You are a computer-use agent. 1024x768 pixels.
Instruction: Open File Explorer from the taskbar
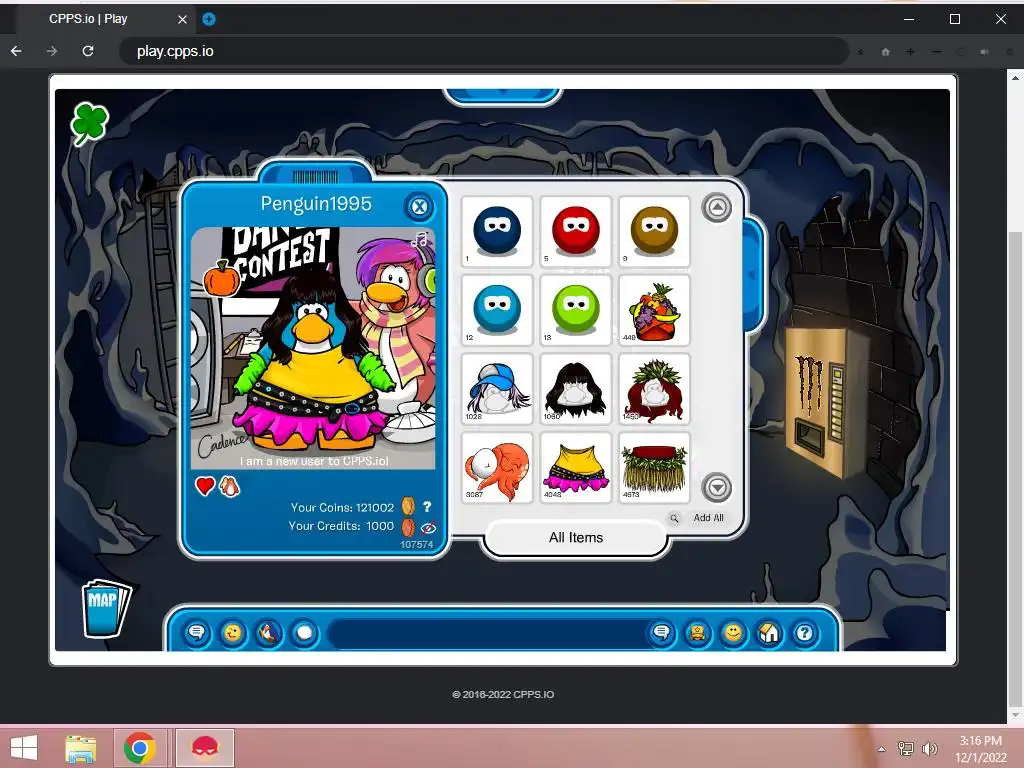pos(80,748)
